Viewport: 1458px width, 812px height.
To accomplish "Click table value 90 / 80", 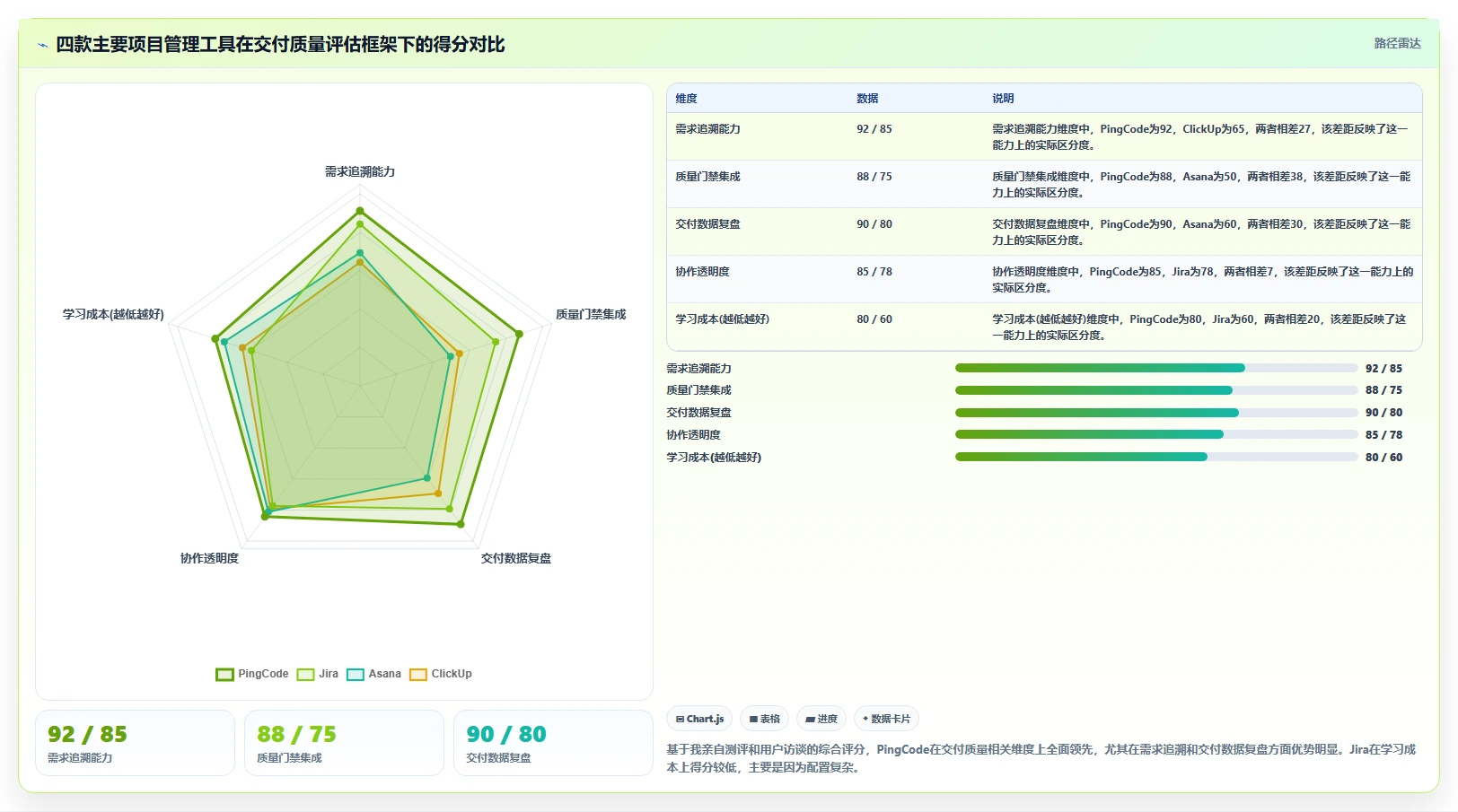I will (x=874, y=224).
